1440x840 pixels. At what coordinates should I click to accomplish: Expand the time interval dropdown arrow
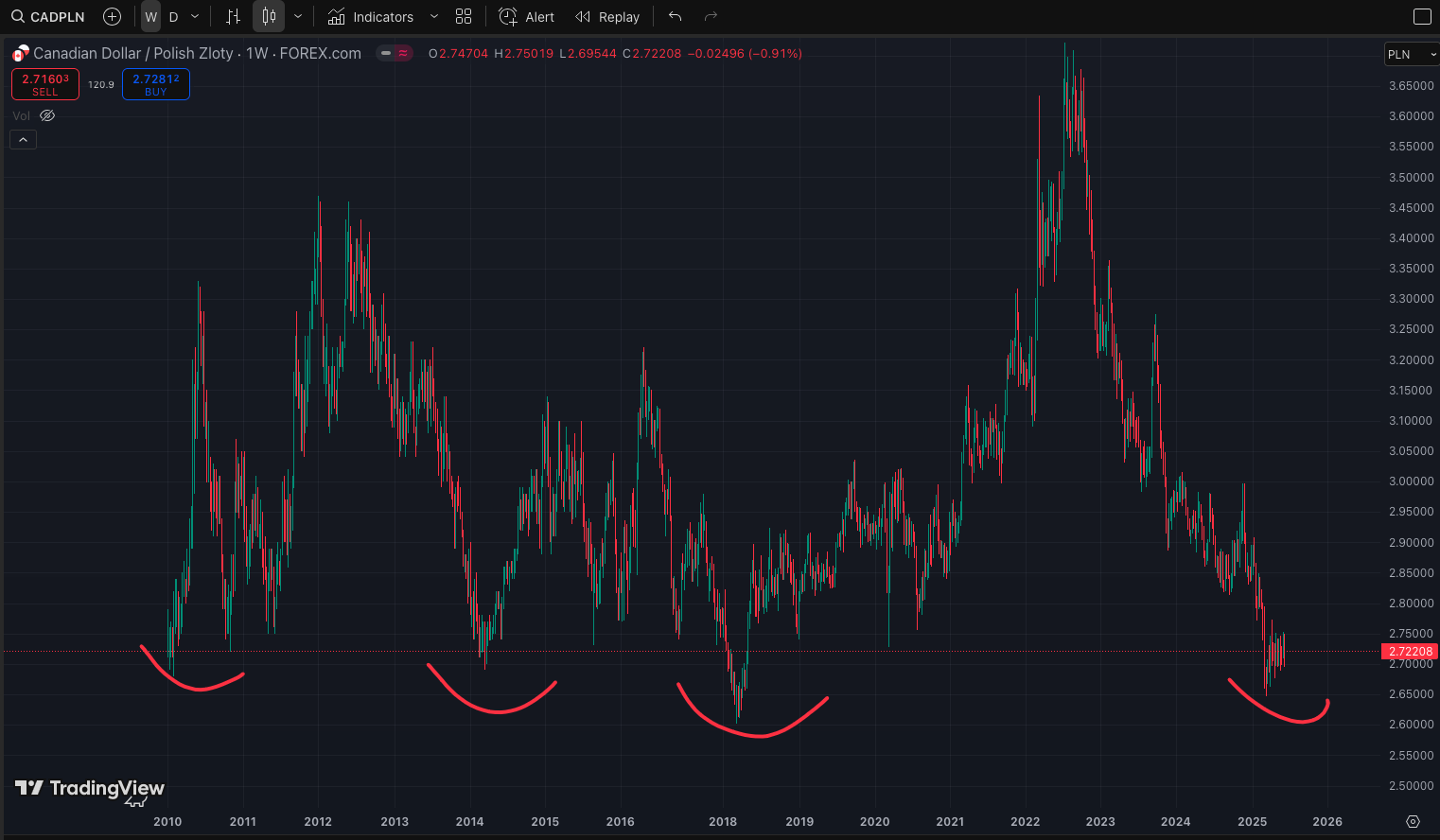click(x=195, y=16)
